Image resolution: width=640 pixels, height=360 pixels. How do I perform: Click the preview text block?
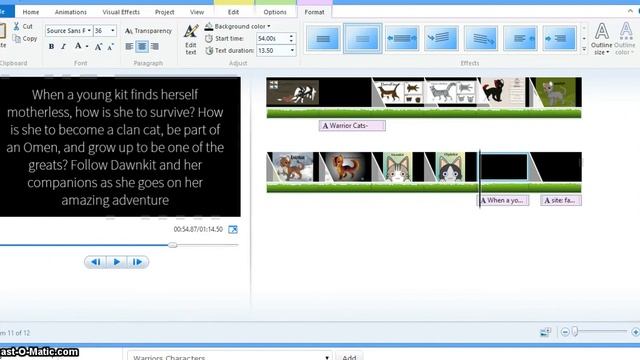[x=115, y=147]
